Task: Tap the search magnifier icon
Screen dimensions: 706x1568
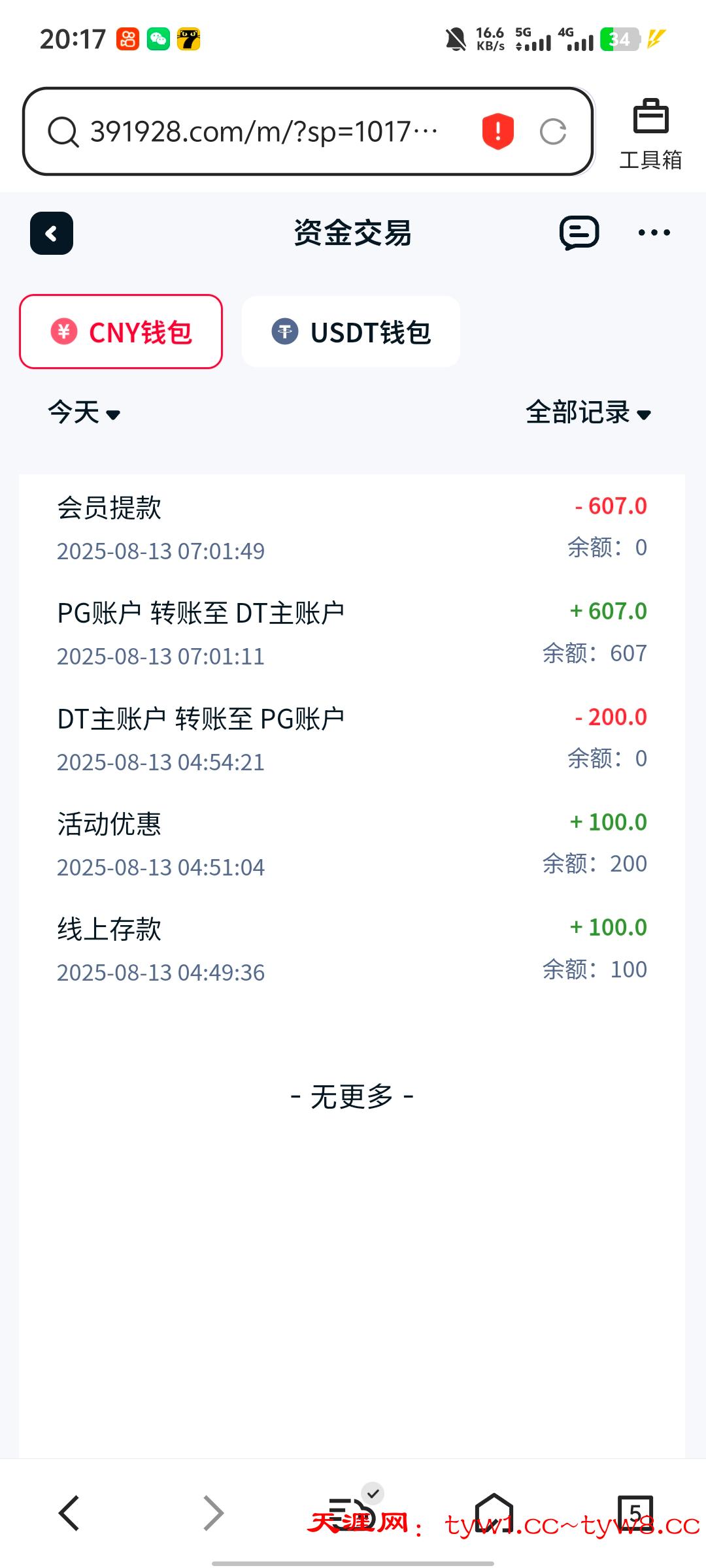Action: (x=63, y=132)
